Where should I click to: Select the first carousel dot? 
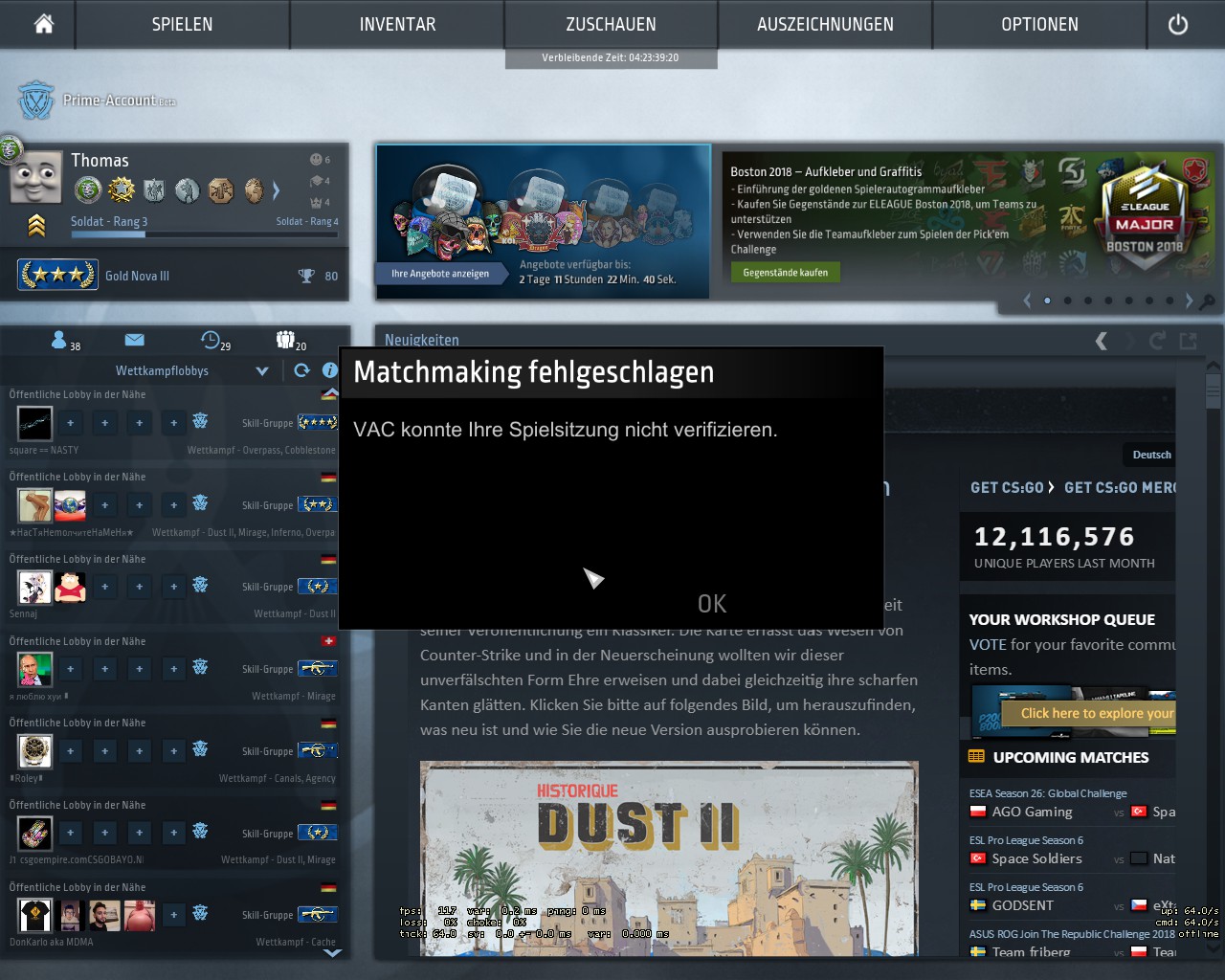[1047, 301]
